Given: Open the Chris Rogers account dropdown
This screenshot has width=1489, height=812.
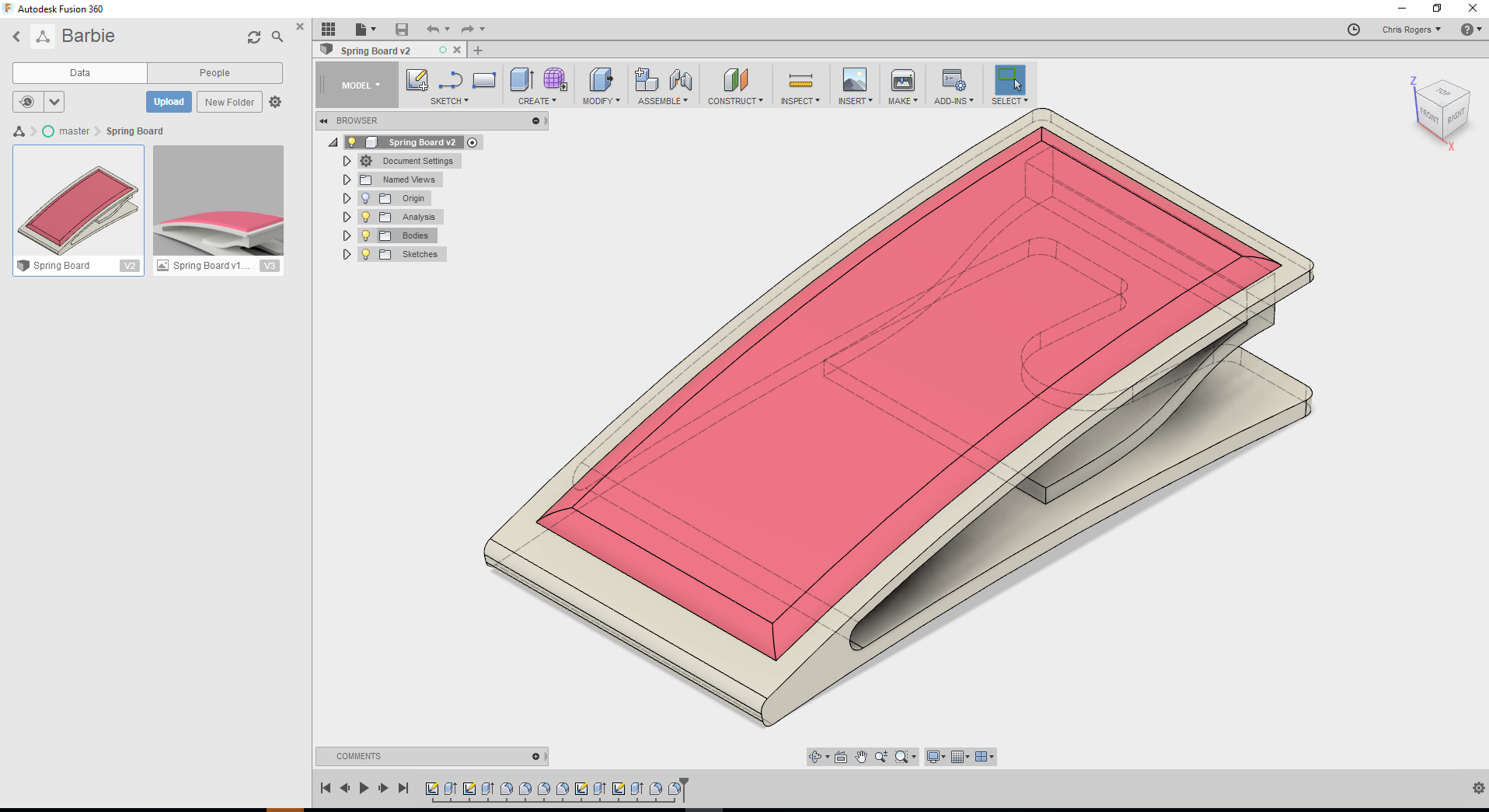Looking at the screenshot, I should coord(1411,30).
